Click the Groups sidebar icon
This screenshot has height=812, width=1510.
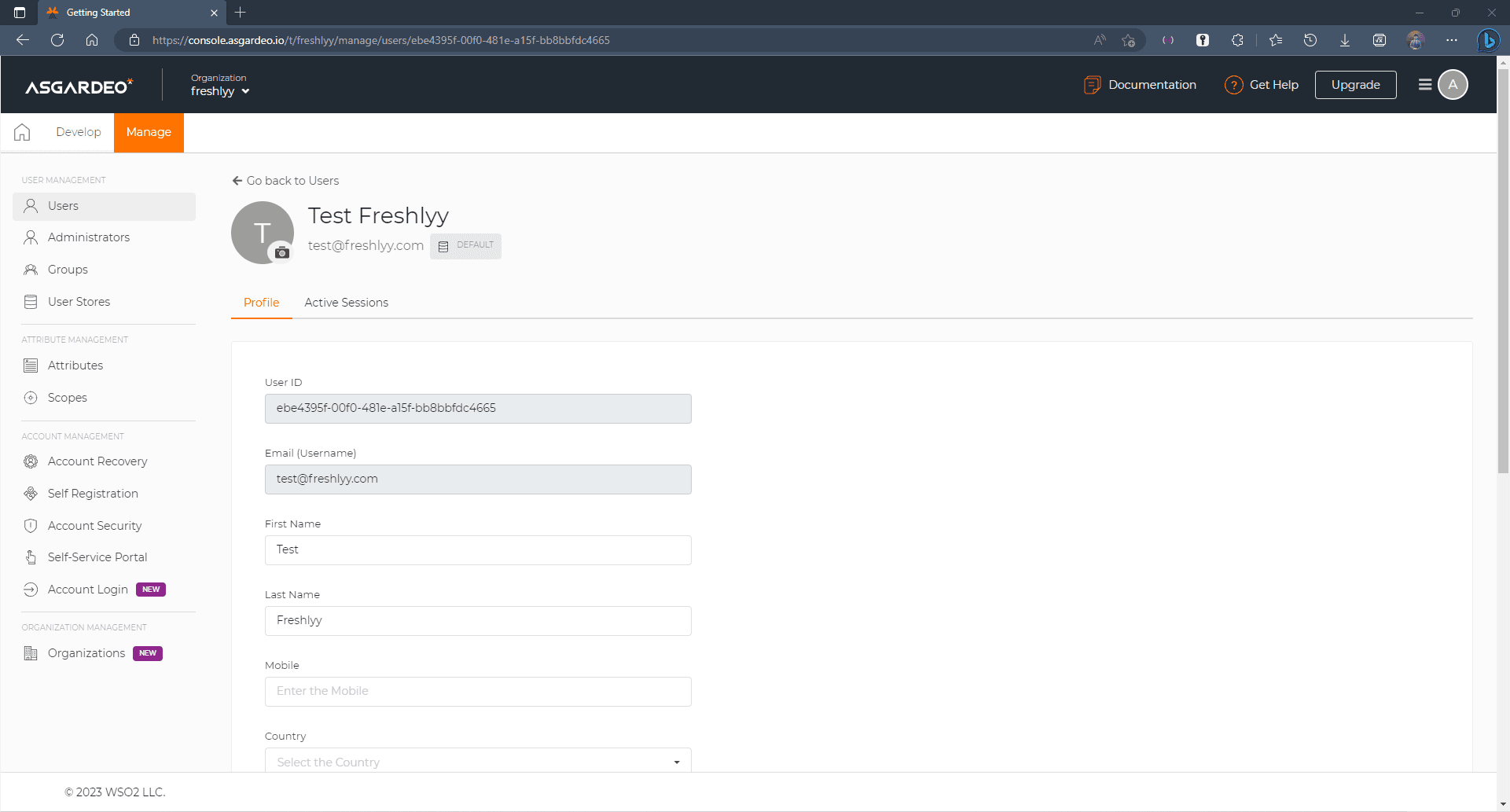pos(31,270)
